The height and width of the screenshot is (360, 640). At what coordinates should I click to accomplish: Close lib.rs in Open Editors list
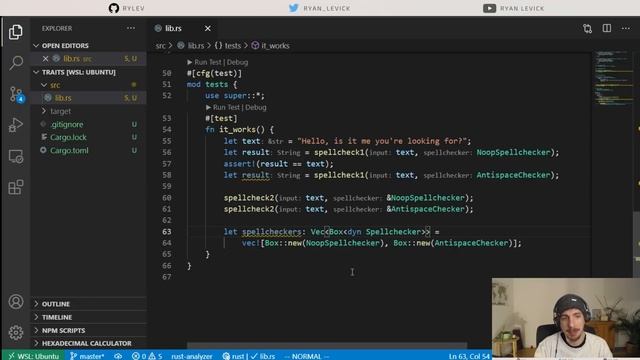(45, 59)
